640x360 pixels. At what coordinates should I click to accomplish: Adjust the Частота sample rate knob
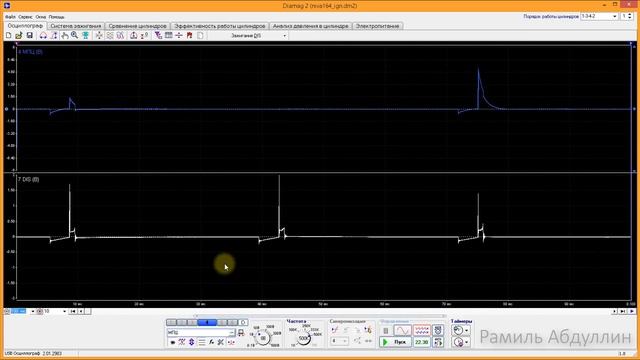click(303, 338)
